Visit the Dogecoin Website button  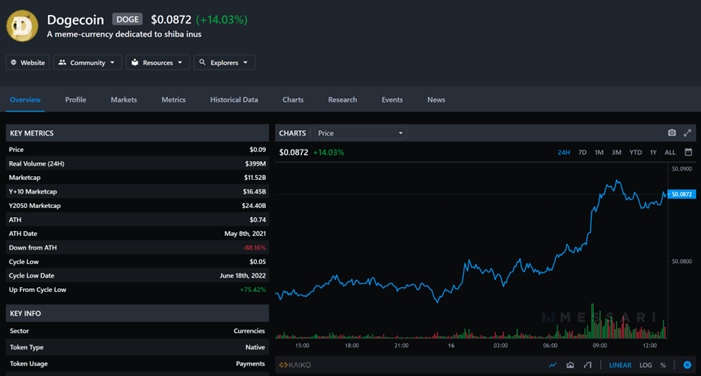pyautogui.click(x=28, y=63)
